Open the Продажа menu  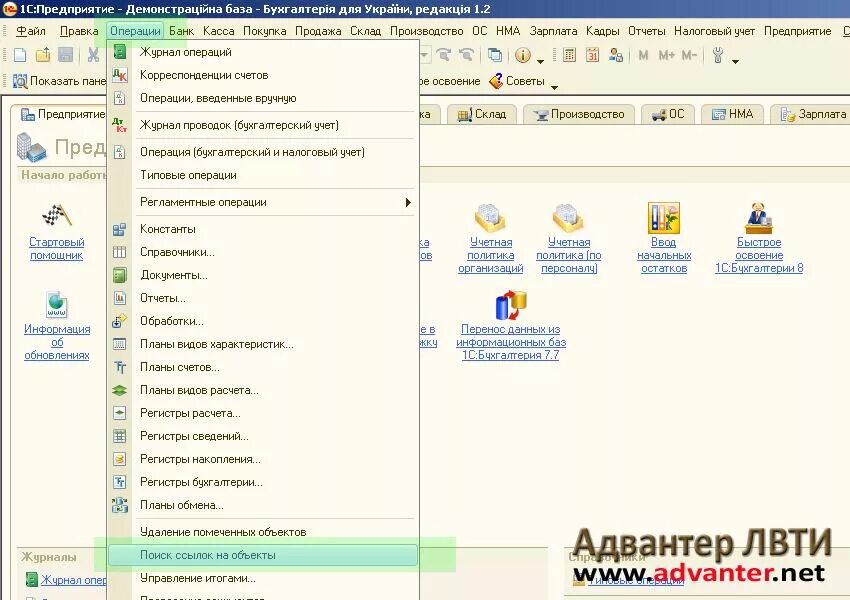coord(318,31)
